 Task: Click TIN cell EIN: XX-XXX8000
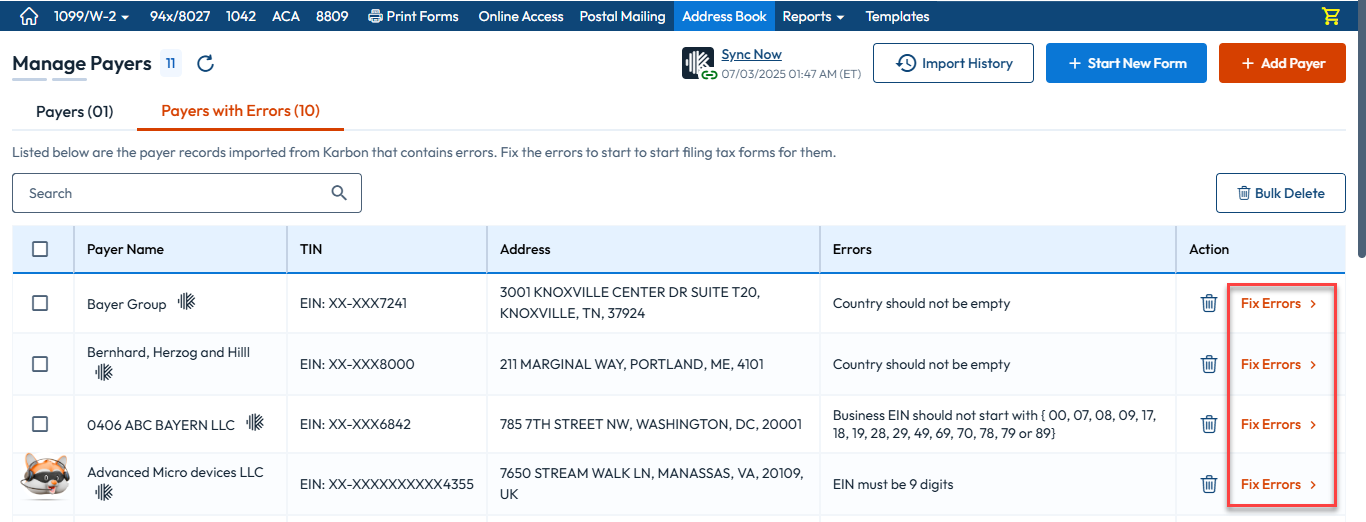click(x=357, y=364)
